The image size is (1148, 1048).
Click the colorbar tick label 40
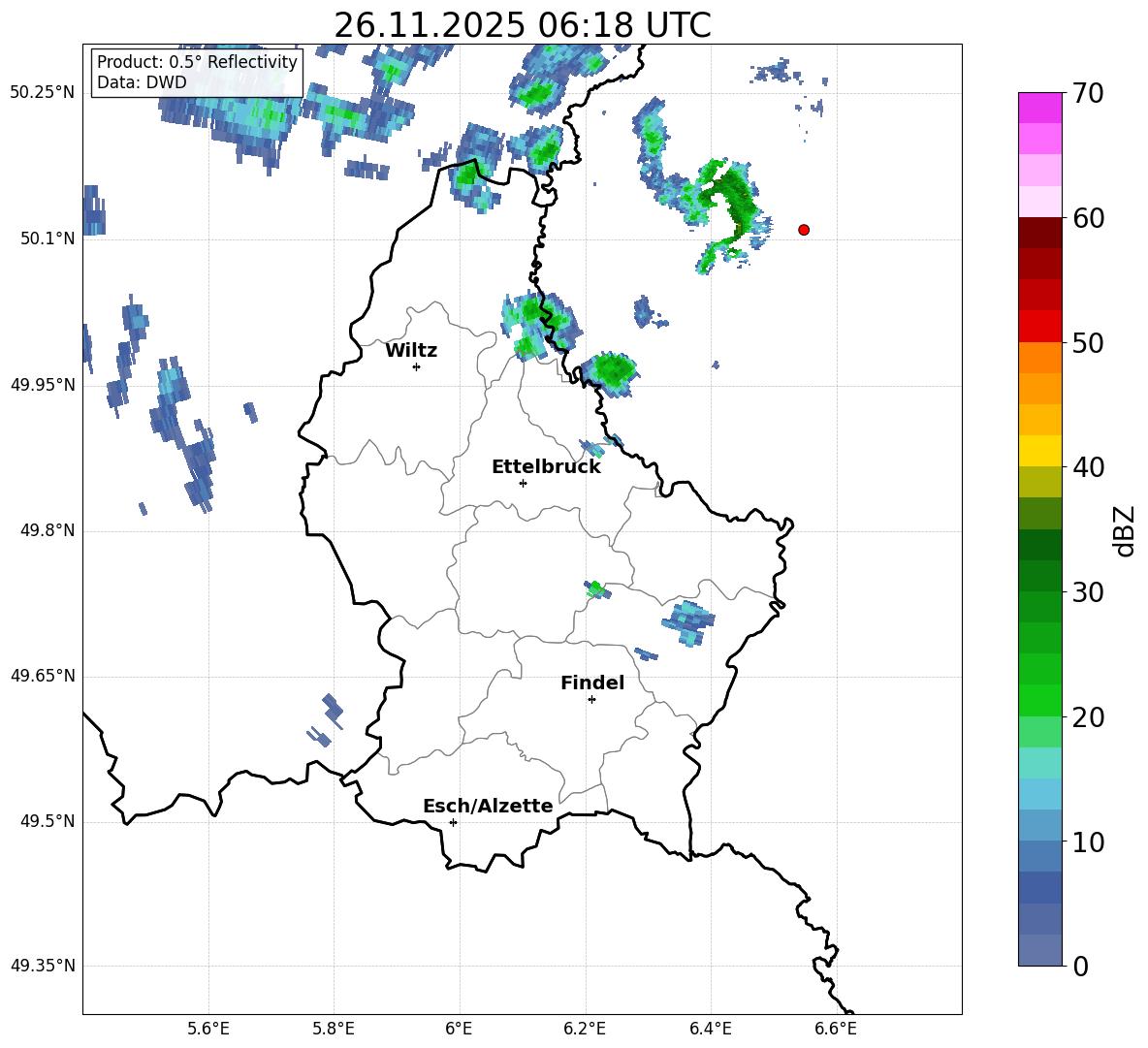pos(1088,467)
